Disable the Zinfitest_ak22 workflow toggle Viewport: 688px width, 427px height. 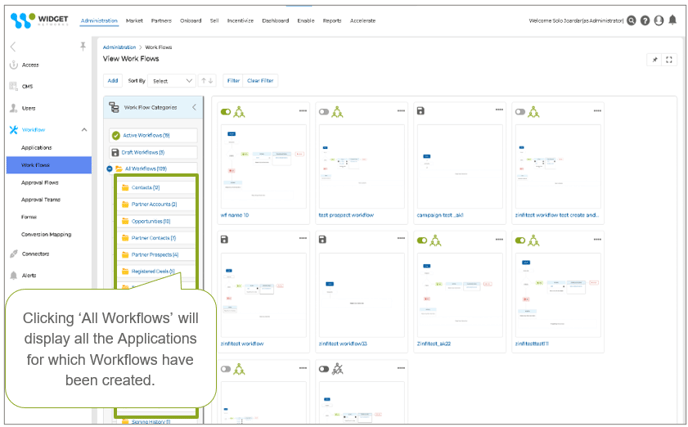pos(422,239)
